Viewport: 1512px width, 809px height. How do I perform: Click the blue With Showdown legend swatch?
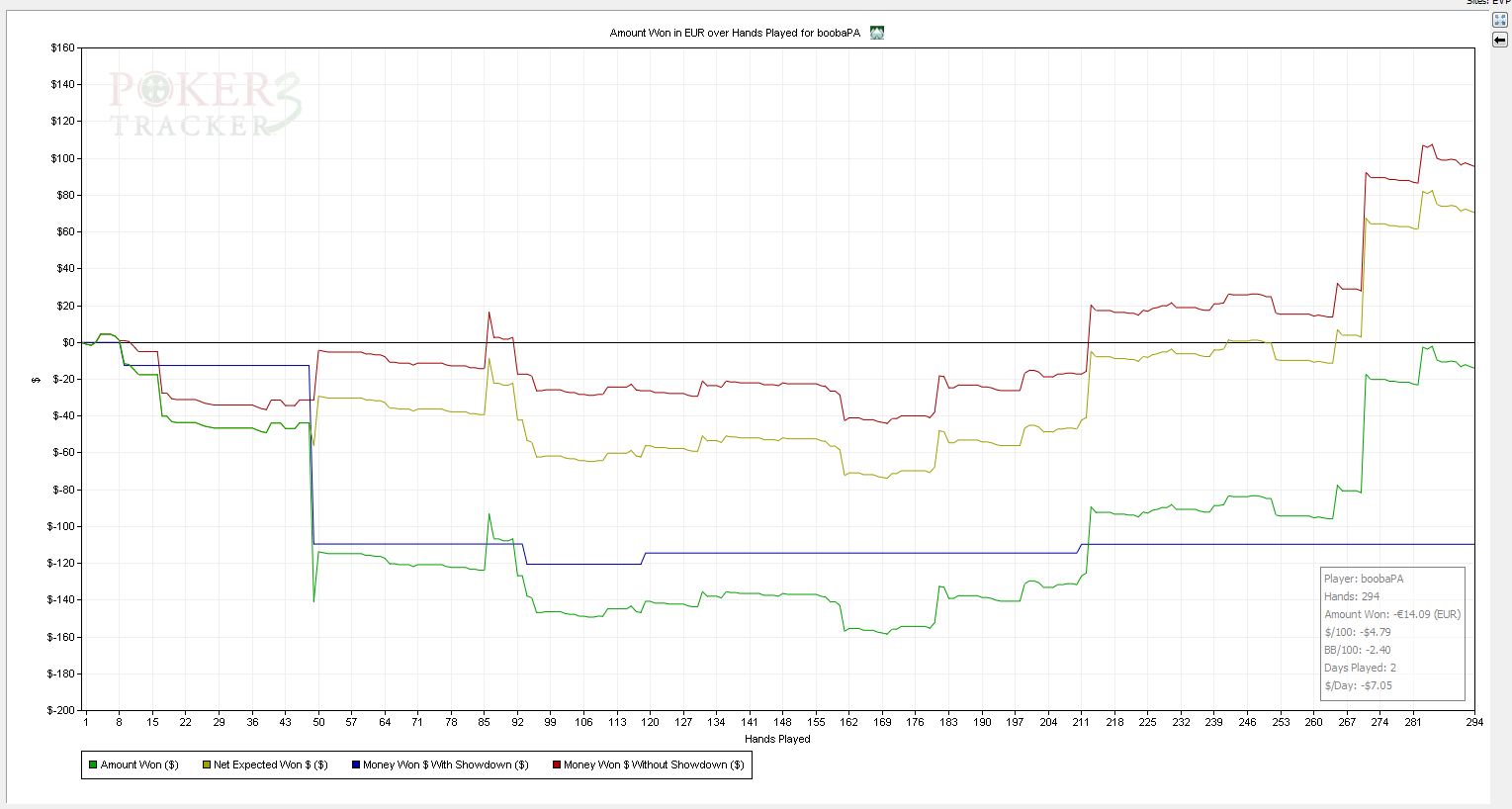point(355,764)
